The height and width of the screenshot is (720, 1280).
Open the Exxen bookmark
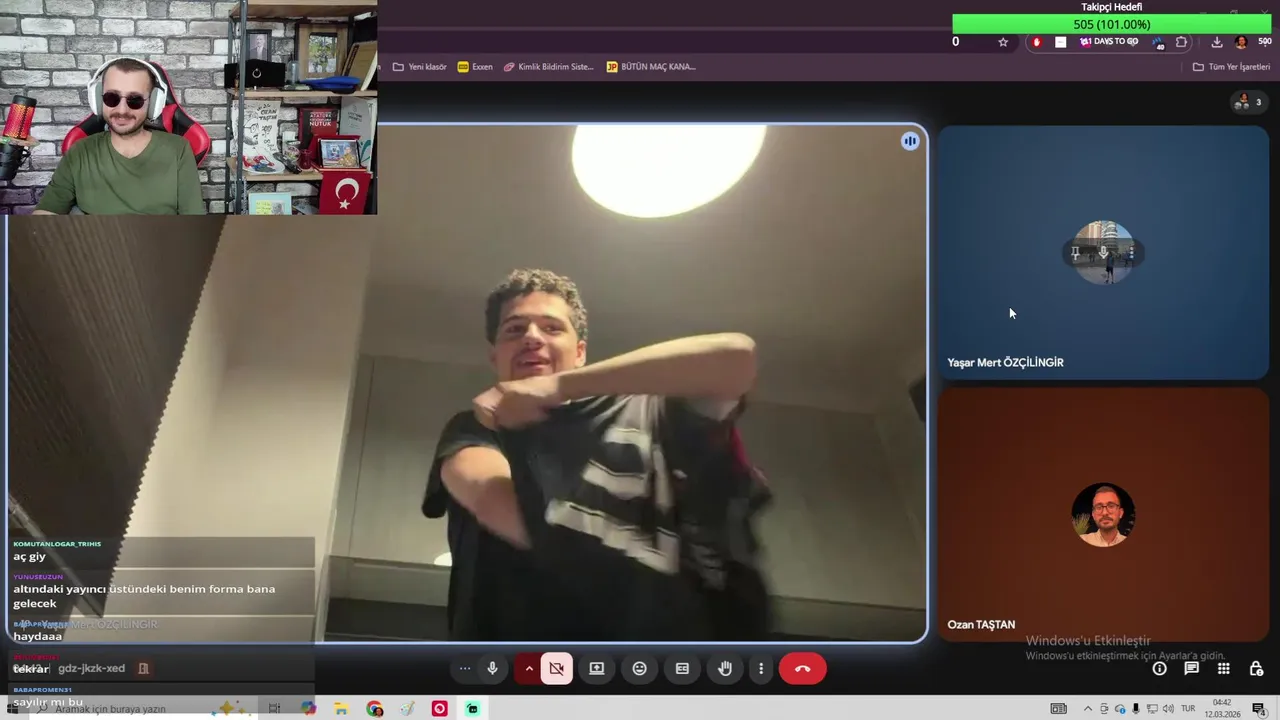point(475,67)
